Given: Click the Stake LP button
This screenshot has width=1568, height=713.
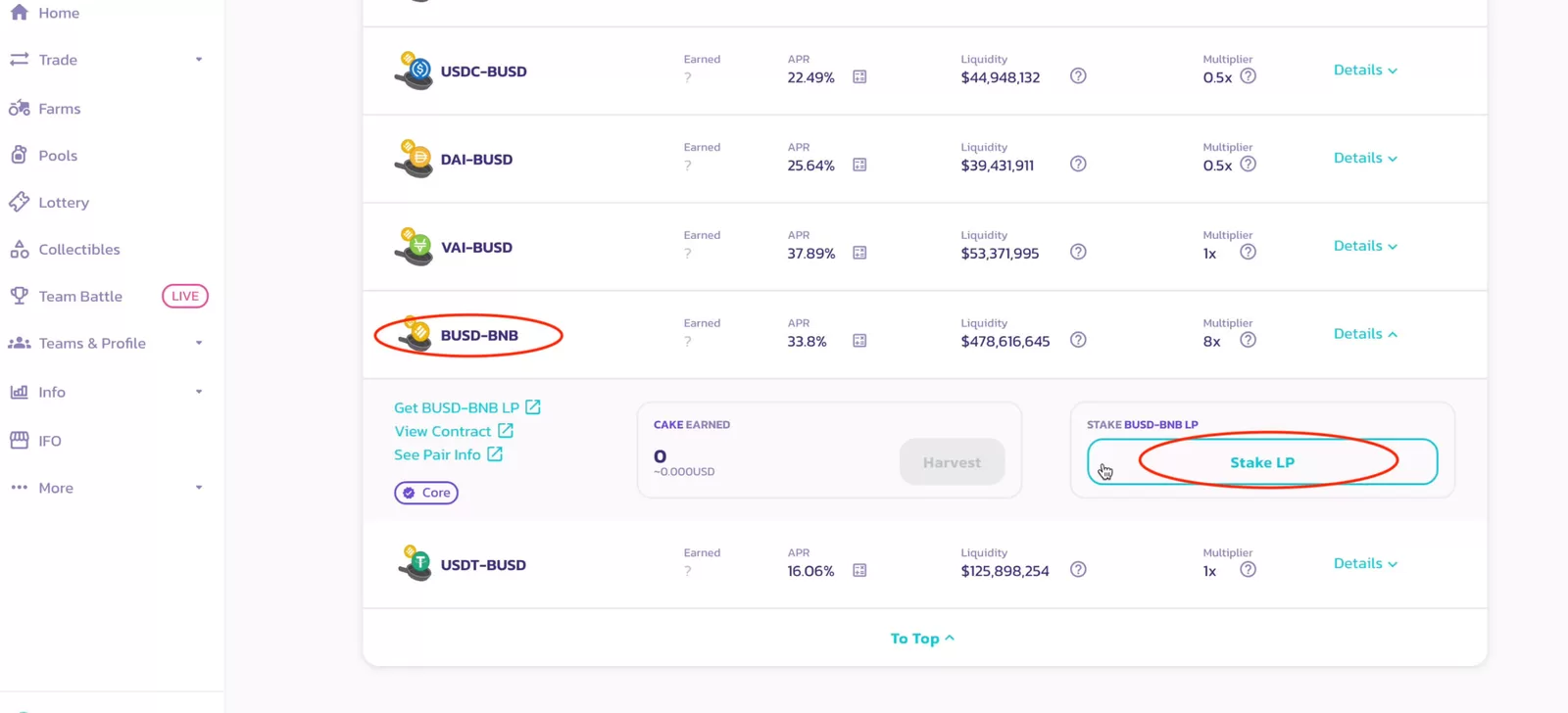Looking at the screenshot, I should click(1262, 462).
